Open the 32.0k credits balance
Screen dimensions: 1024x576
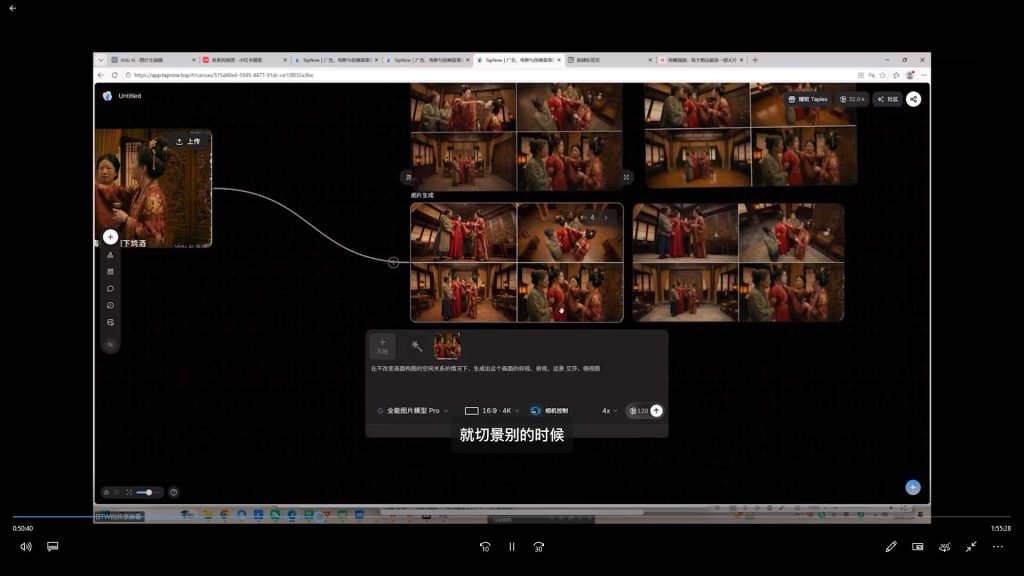tap(852, 99)
